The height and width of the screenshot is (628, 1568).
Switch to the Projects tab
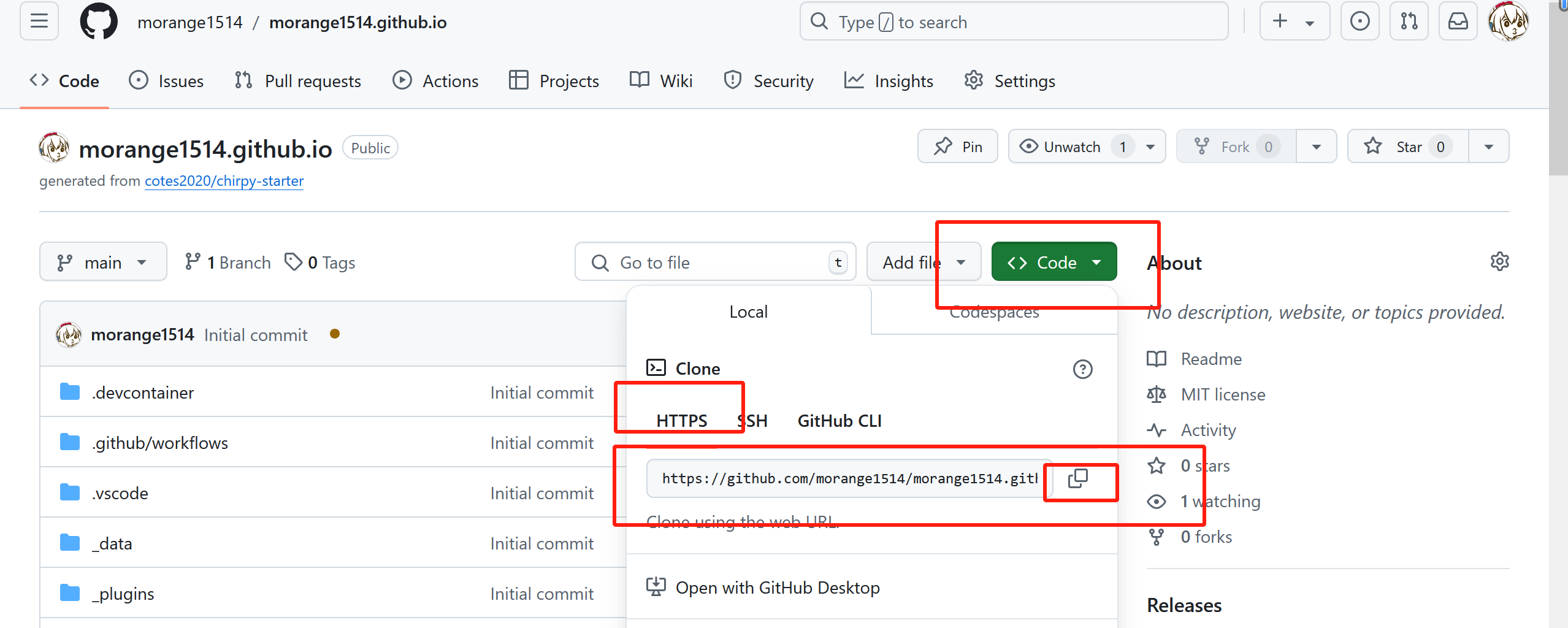pos(554,81)
